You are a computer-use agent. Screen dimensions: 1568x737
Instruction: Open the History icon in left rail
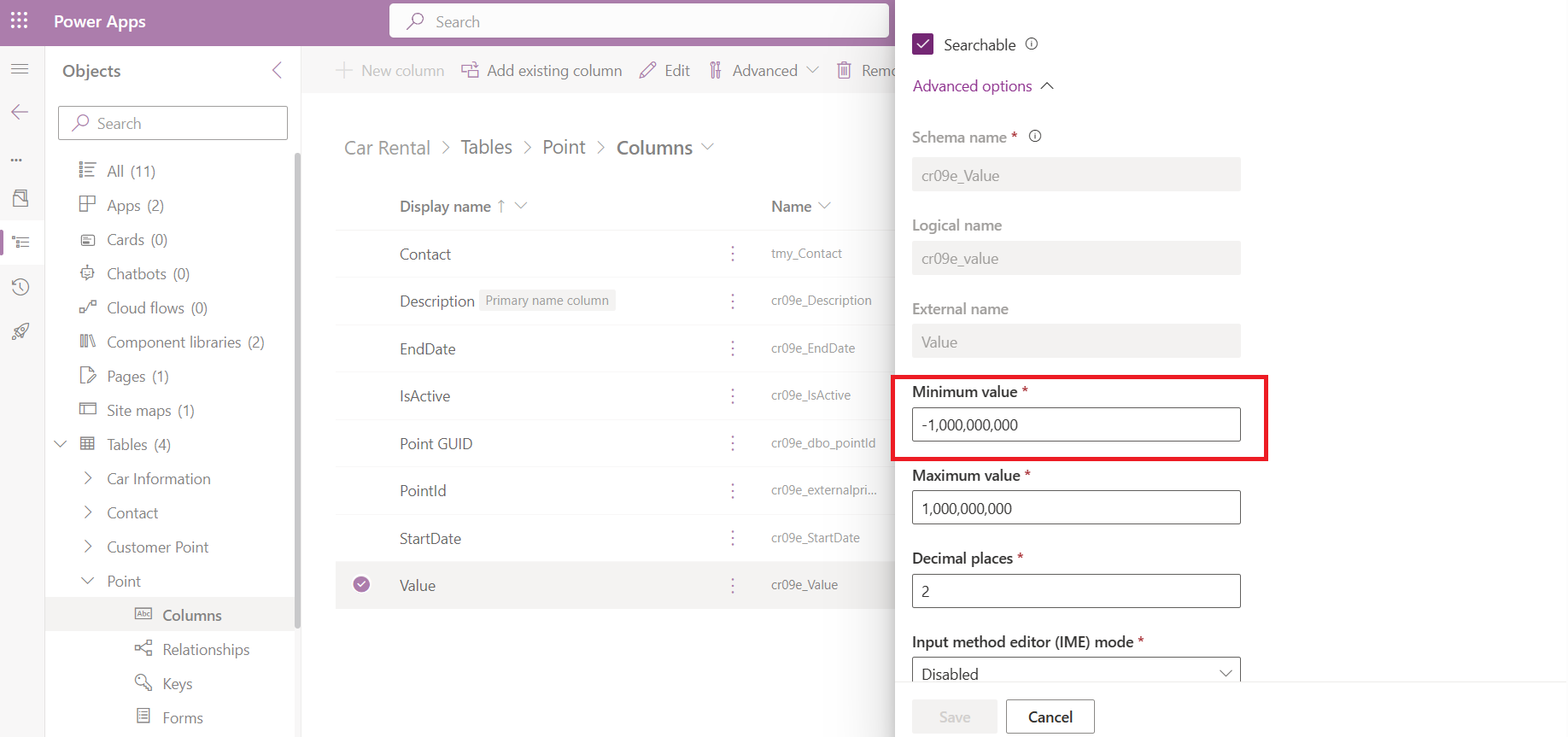click(20, 287)
